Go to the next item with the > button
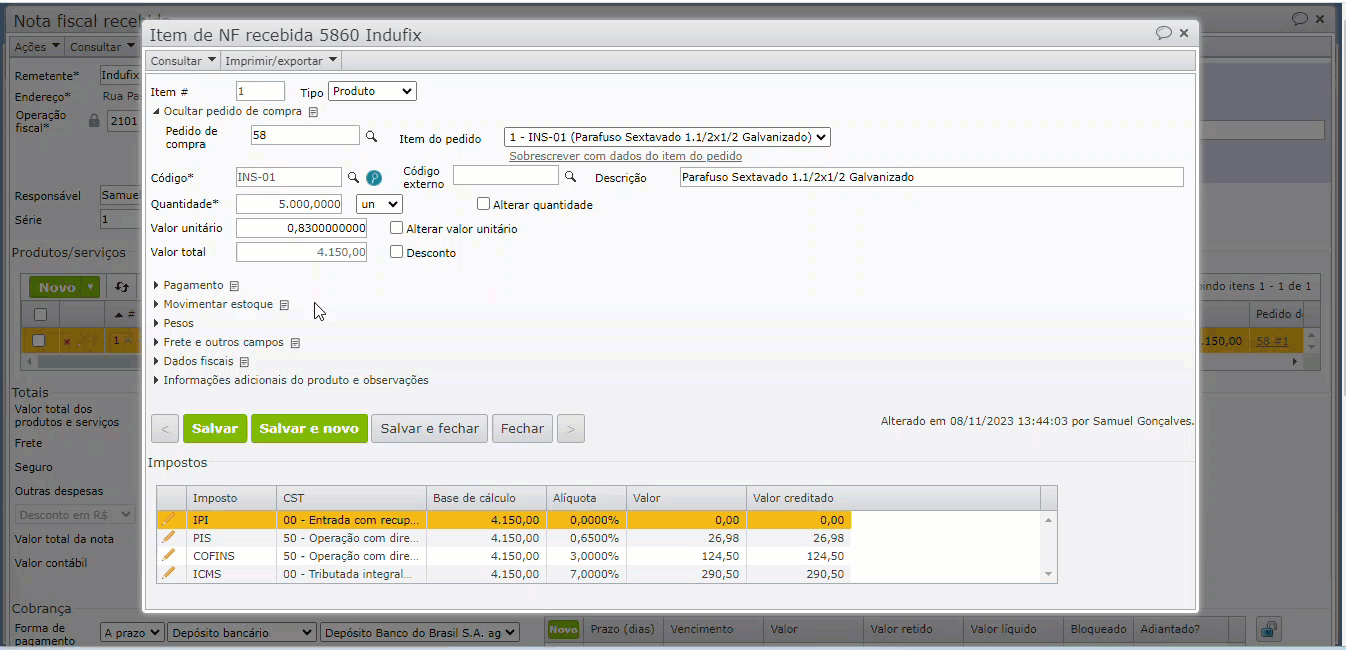 [x=570, y=429]
